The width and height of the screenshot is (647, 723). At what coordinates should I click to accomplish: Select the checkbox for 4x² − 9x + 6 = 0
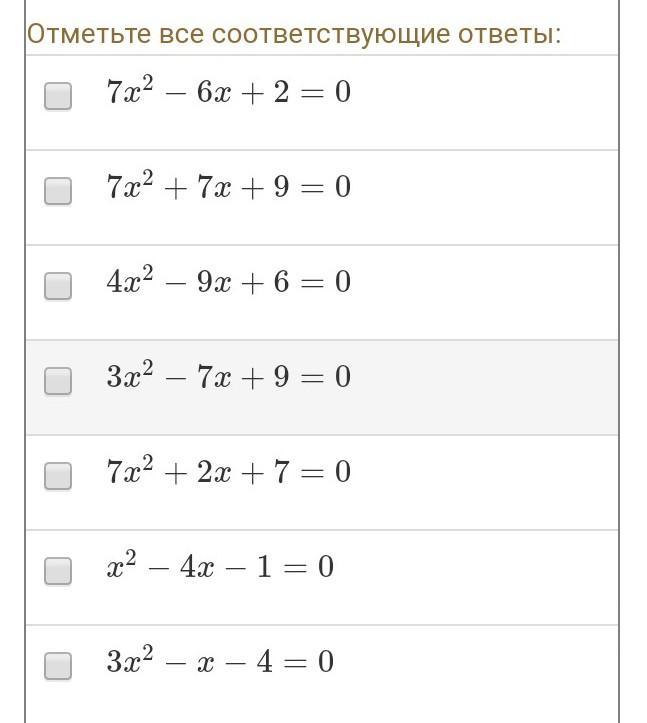pos(58,286)
